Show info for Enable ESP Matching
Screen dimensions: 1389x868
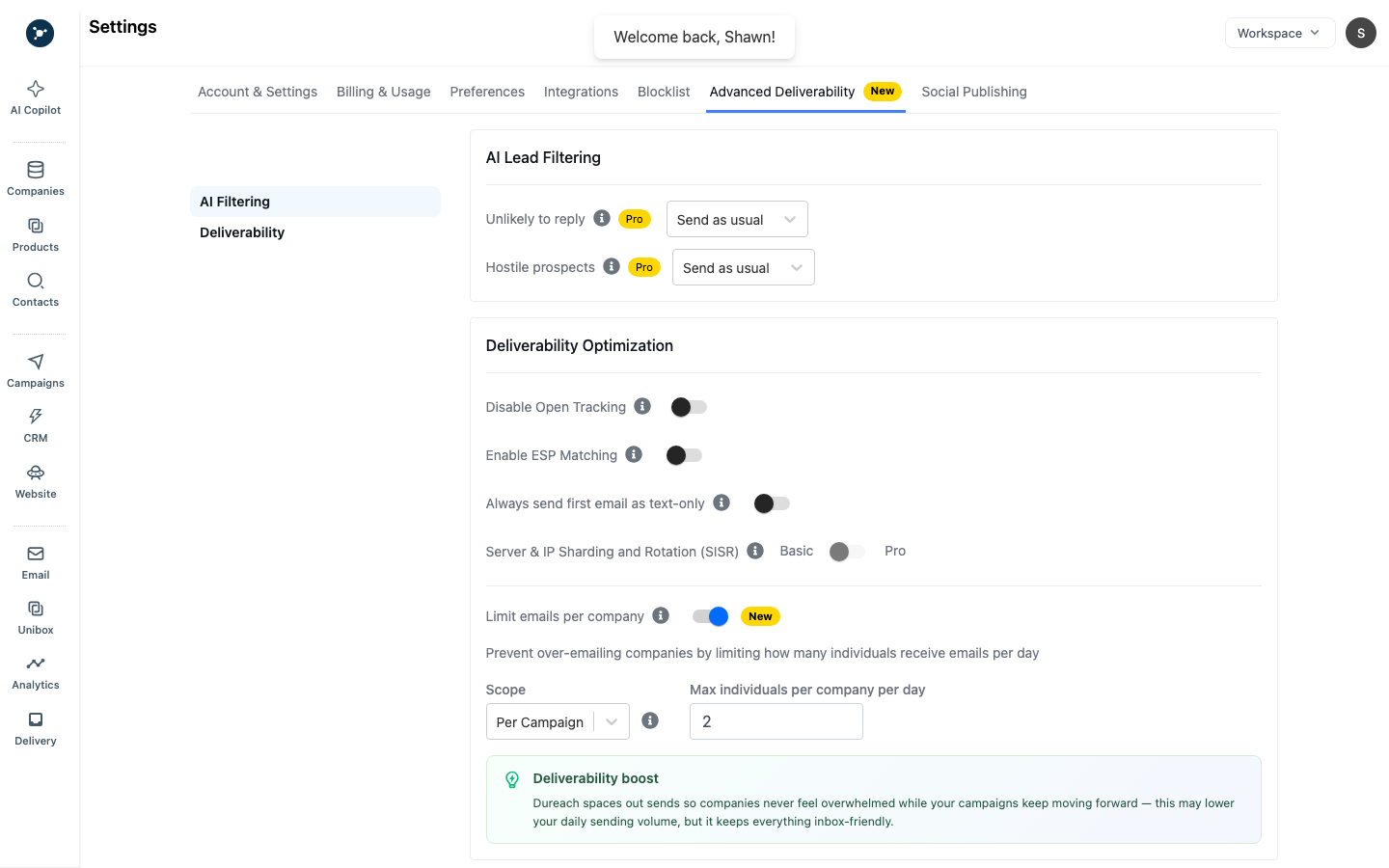(634, 454)
